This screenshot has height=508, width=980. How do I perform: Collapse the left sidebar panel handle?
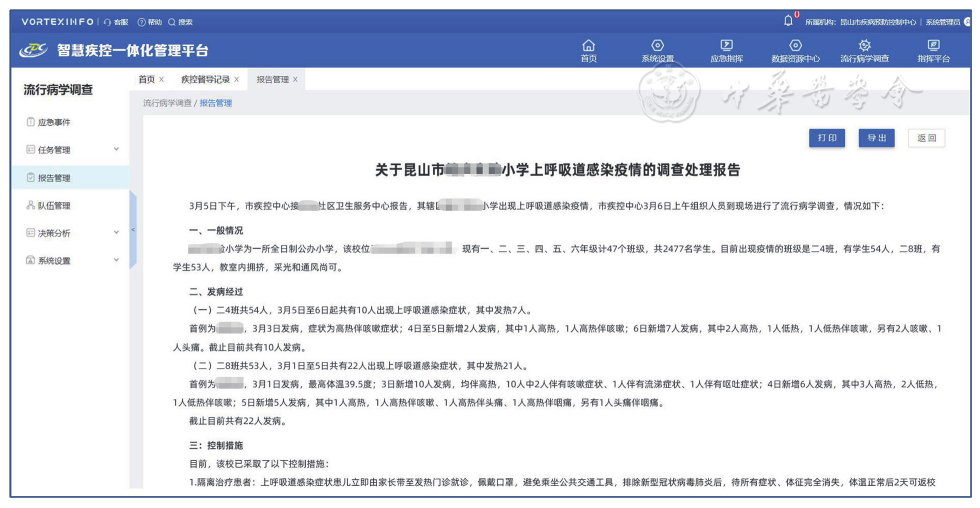click(133, 230)
